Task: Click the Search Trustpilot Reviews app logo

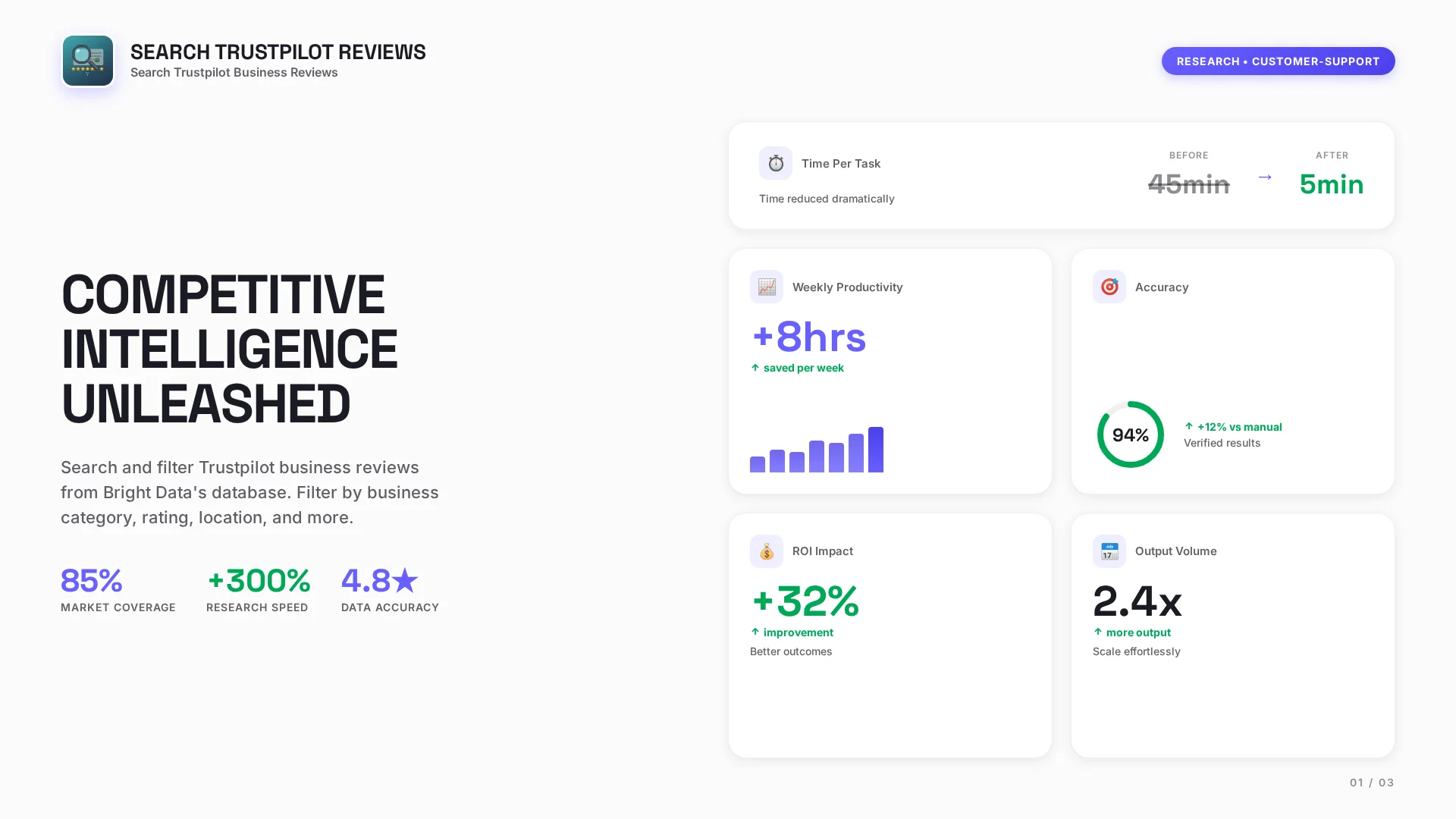Action: click(x=87, y=61)
